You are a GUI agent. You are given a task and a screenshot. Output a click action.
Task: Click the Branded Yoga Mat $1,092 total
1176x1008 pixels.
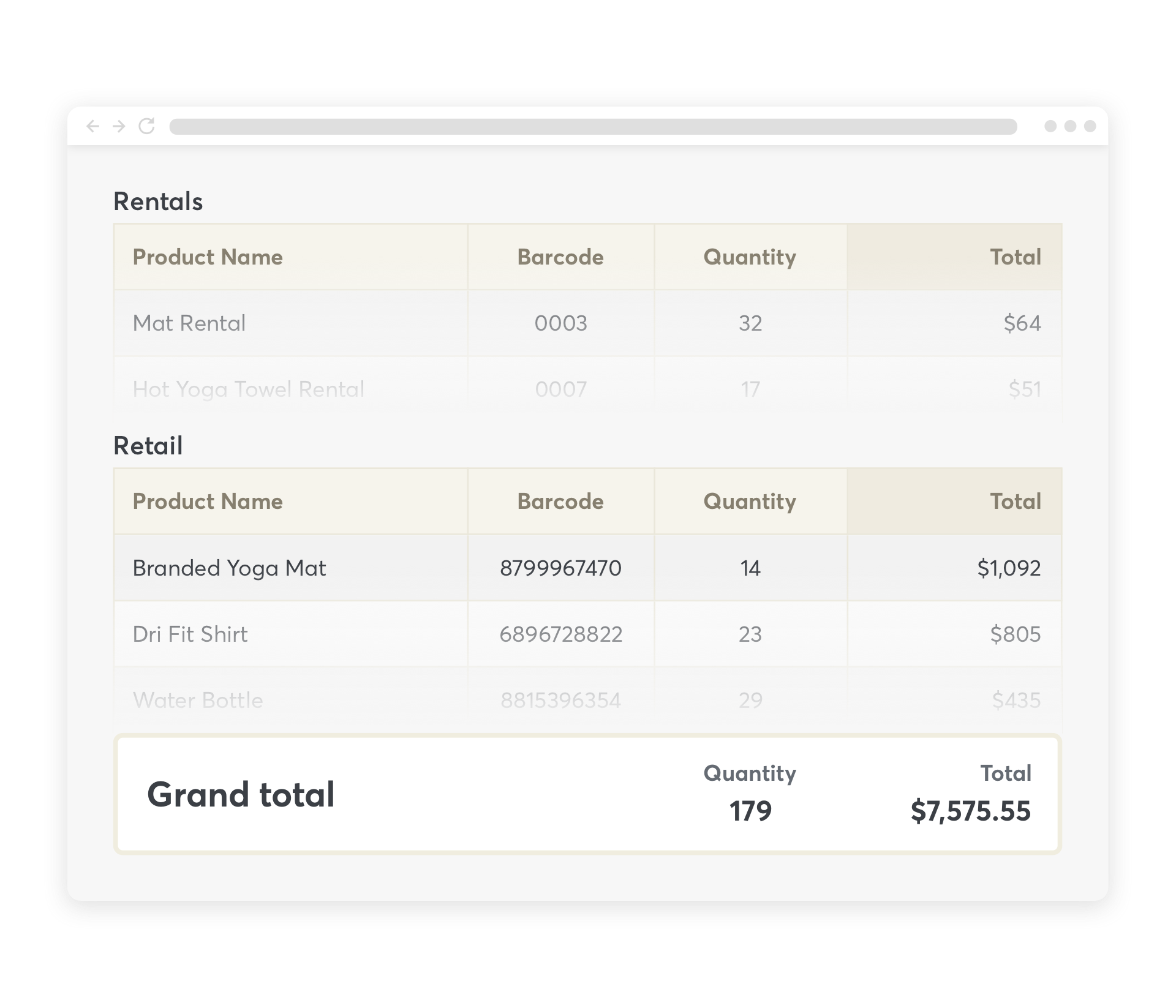point(1009,568)
